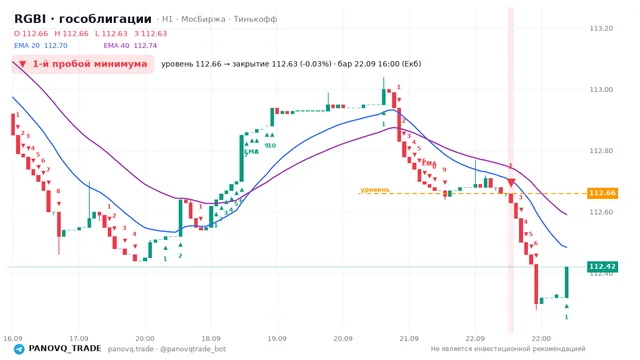Click the 'panovq.trade · @panovqtrade_bot' footer link
The width and height of the screenshot is (640, 360).
coord(167,349)
